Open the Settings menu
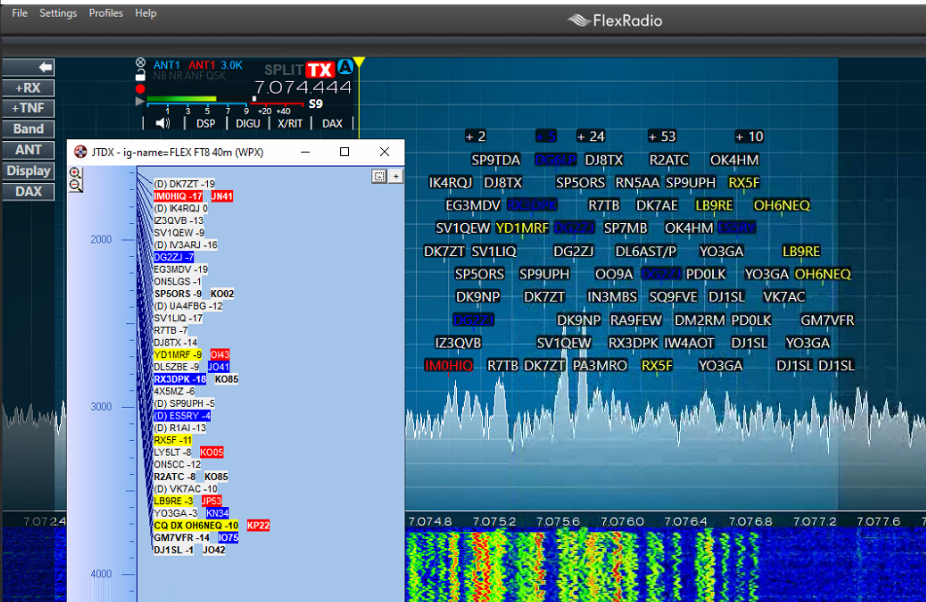Image resolution: width=926 pixels, height=602 pixels. click(x=58, y=13)
